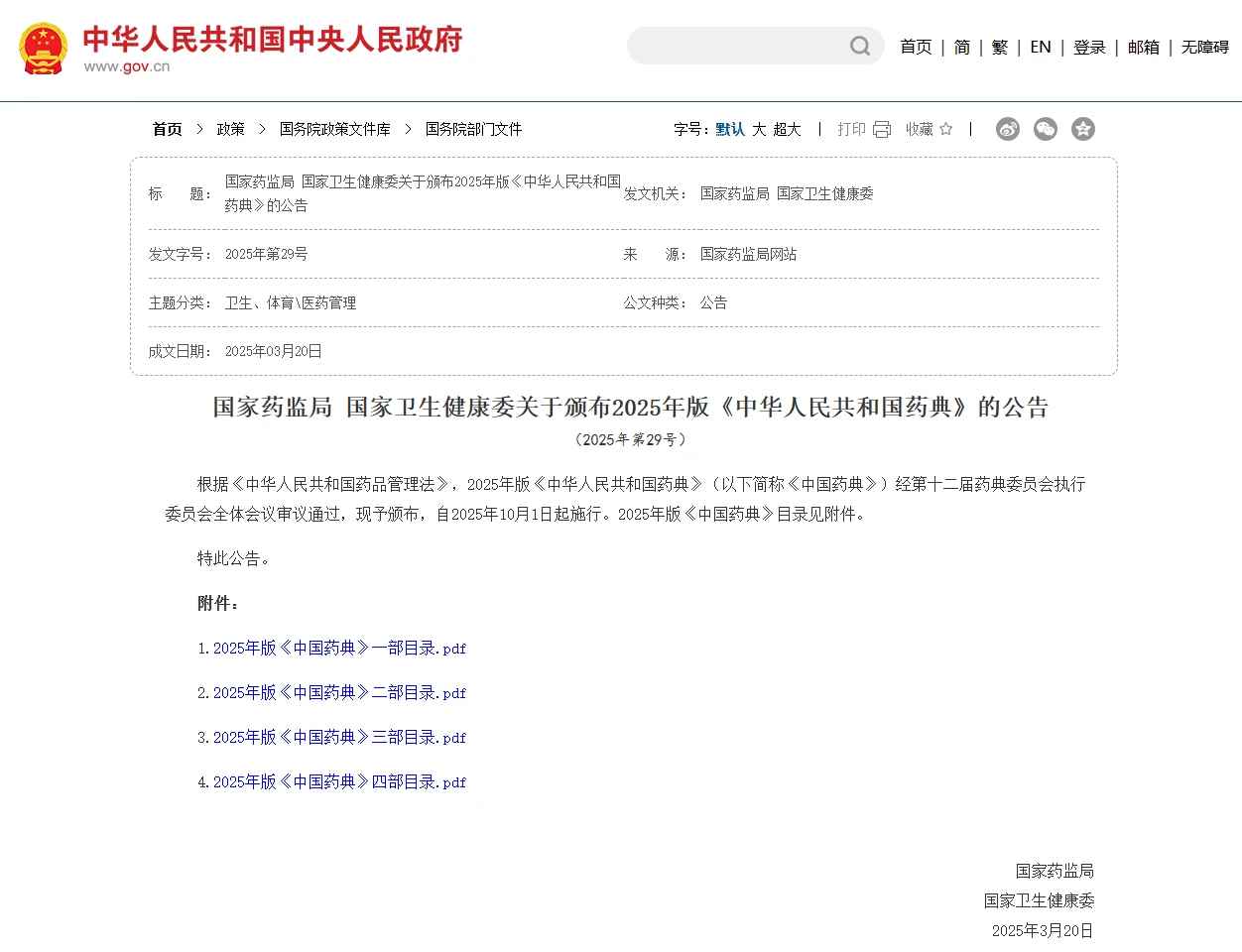Open 三部目录.pdf attachment

(339, 737)
